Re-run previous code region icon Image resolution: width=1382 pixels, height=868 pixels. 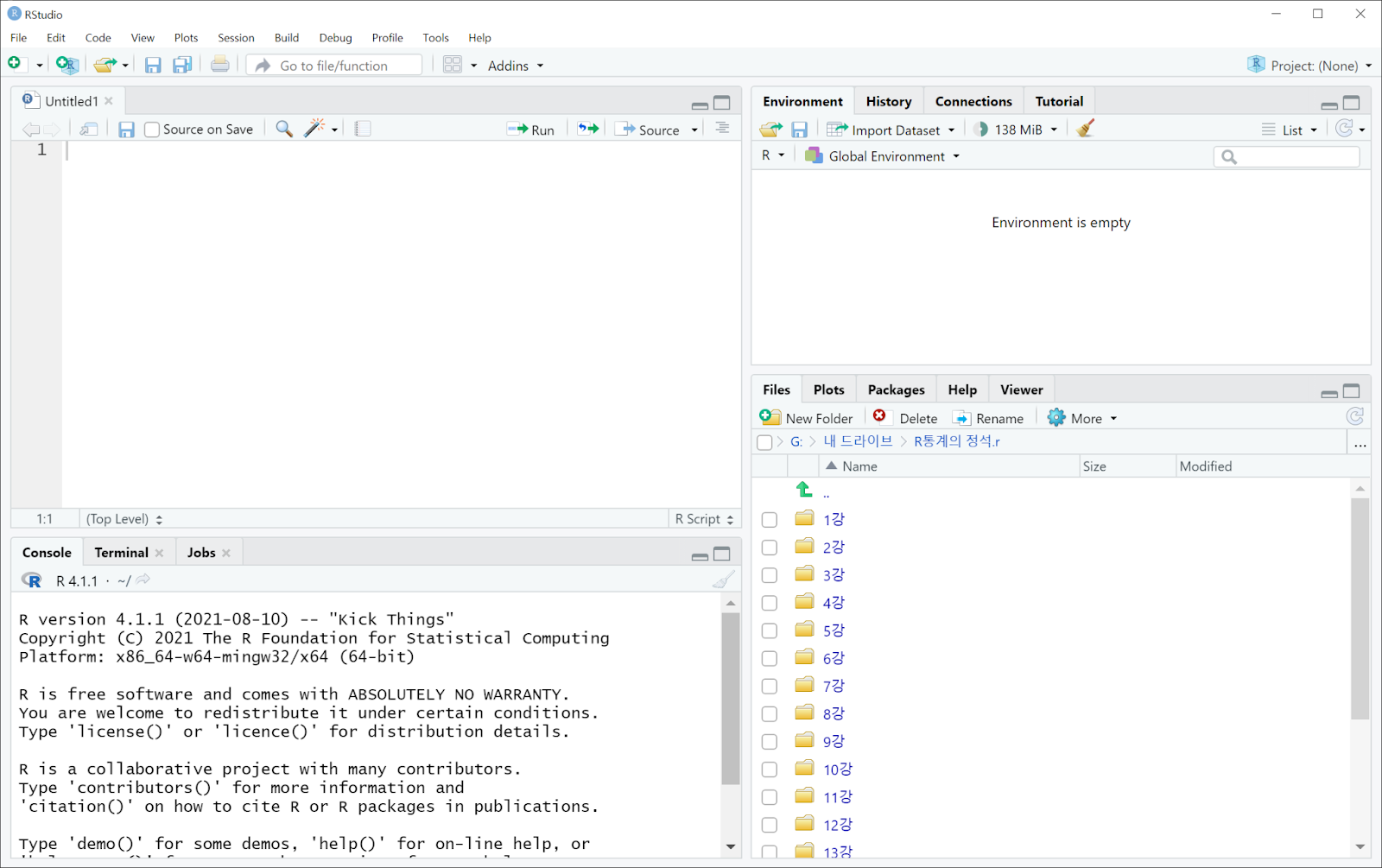coord(588,130)
